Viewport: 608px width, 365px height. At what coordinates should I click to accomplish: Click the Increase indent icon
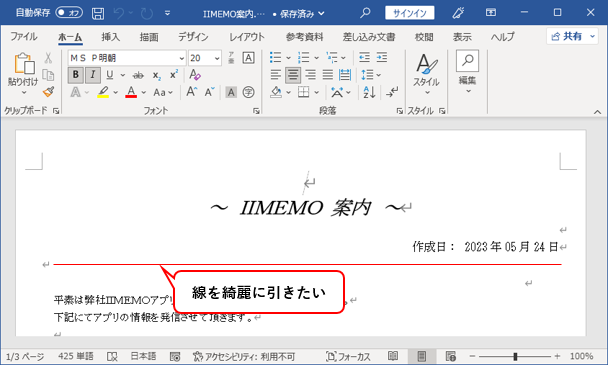point(382,58)
